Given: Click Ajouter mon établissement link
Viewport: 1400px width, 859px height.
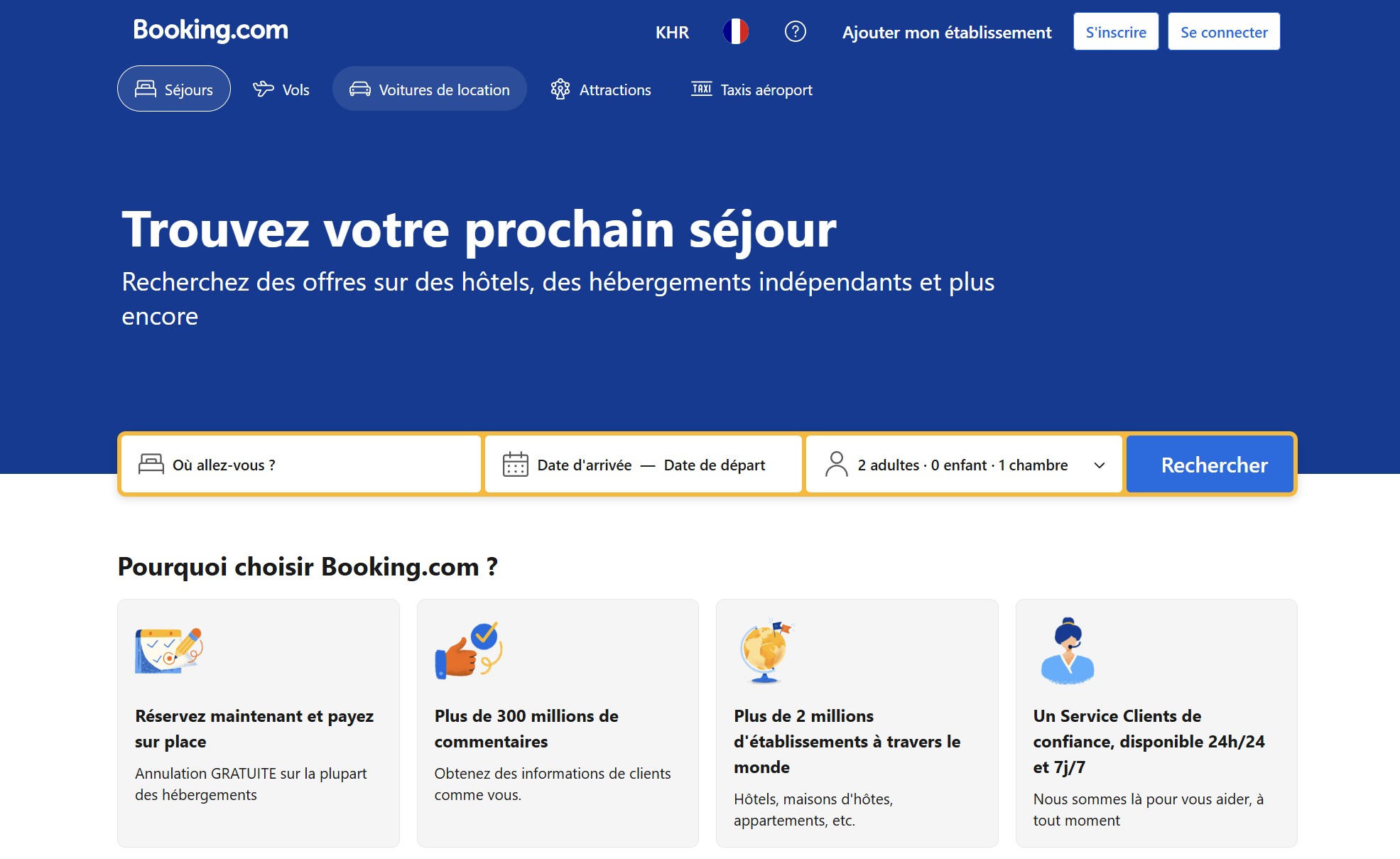Looking at the screenshot, I should point(947,32).
